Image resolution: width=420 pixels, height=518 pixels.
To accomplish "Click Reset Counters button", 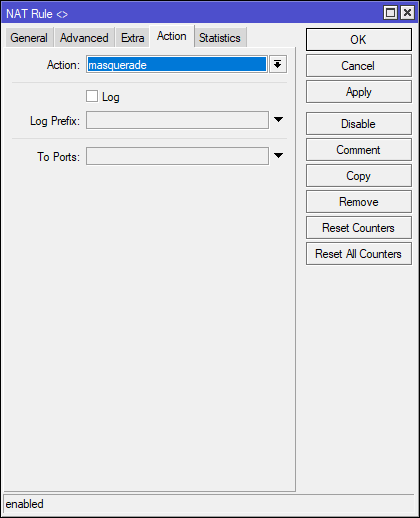I will 359,228.
